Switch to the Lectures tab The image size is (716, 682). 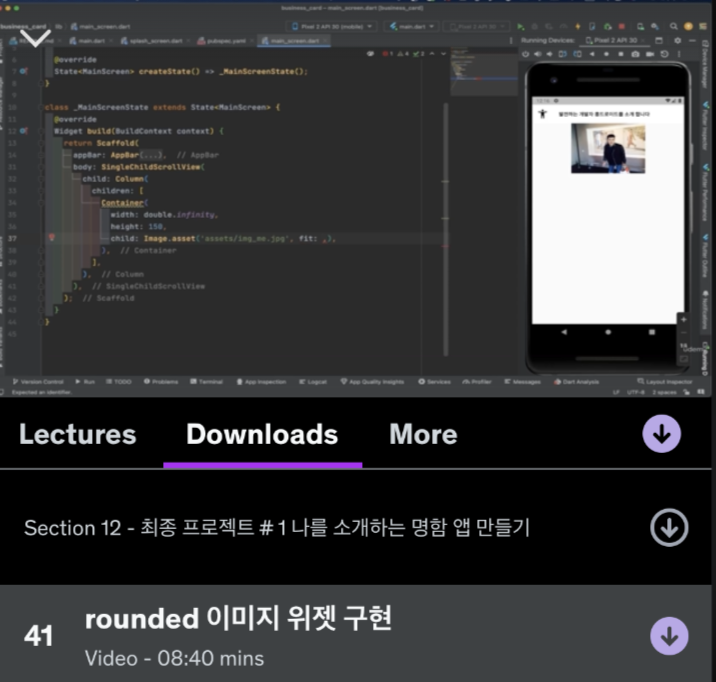tap(78, 434)
